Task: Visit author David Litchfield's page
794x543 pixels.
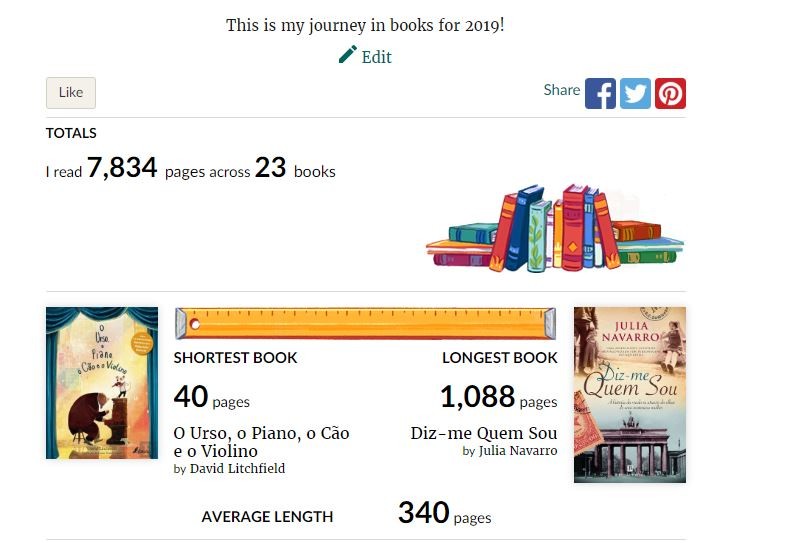Action: (x=237, y=469)
